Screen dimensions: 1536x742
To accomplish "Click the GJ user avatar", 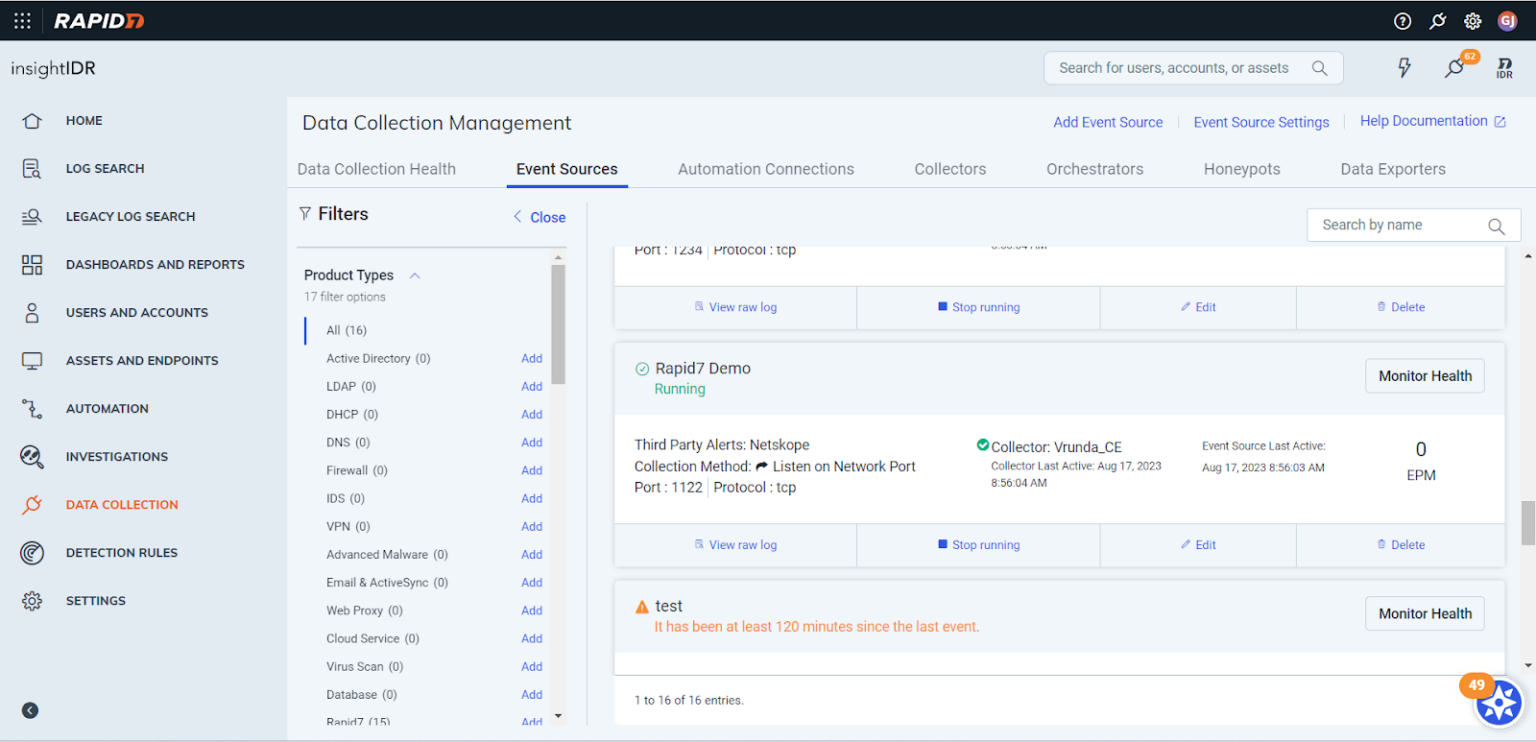I will (1507, 20).
